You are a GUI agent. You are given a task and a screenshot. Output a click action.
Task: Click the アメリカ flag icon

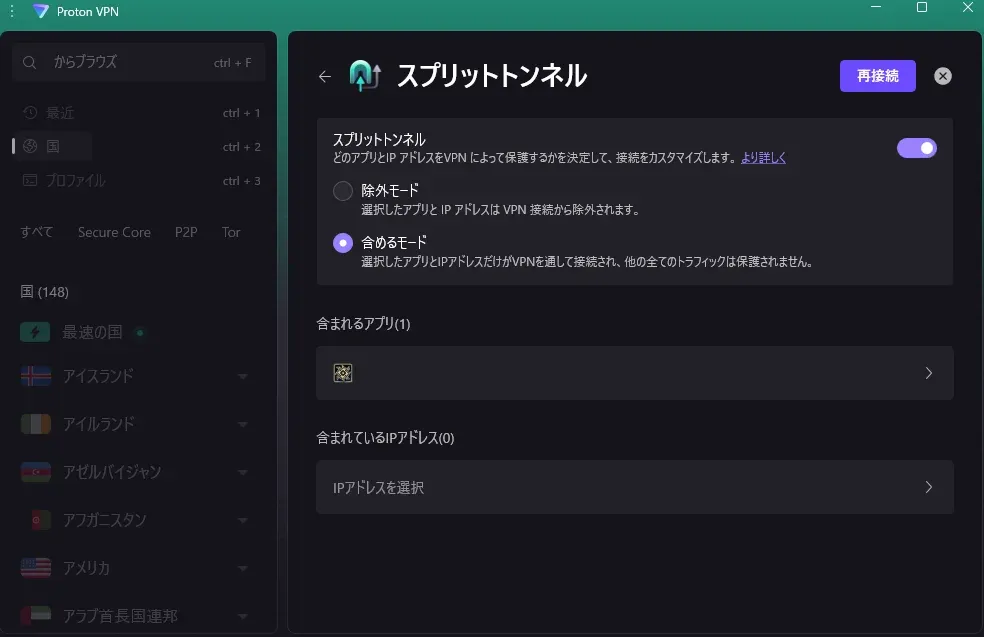tap(36, 567)
